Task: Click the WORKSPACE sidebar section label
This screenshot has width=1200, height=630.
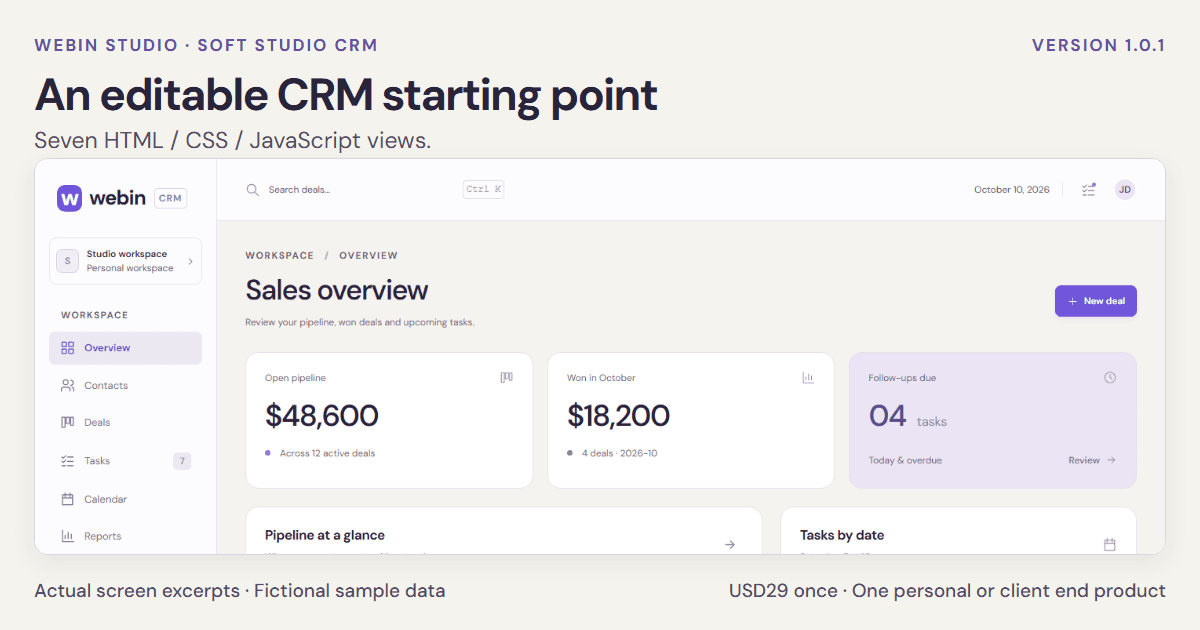Action: tap(95, 315)
